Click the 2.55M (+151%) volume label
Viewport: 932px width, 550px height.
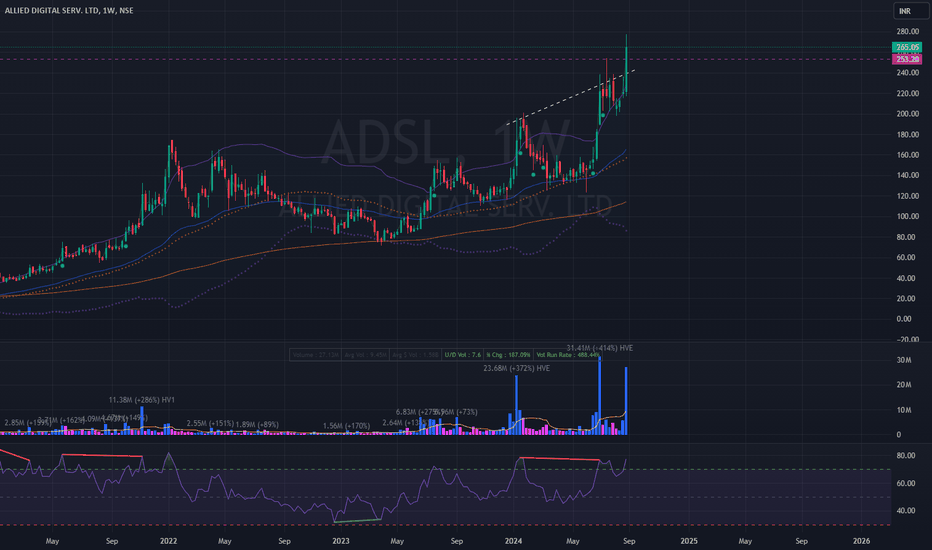pos(210,423)
